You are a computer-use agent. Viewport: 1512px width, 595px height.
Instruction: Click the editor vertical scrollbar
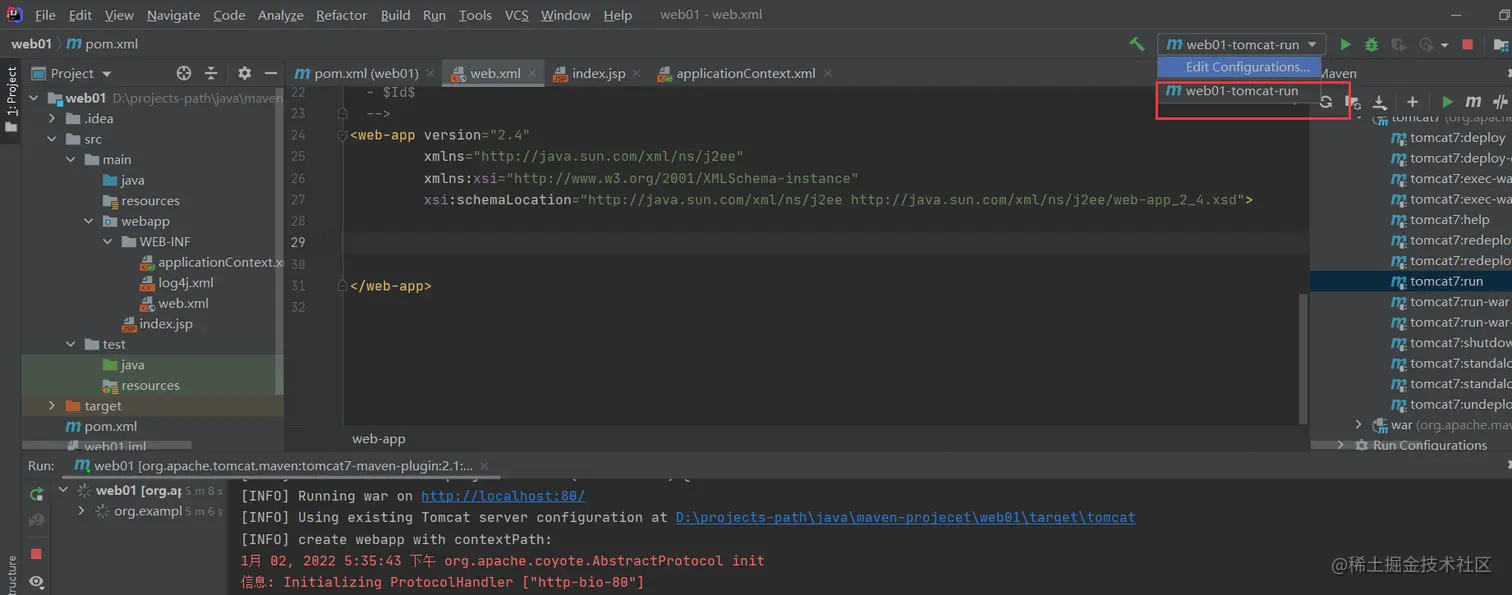(1303, 357)
